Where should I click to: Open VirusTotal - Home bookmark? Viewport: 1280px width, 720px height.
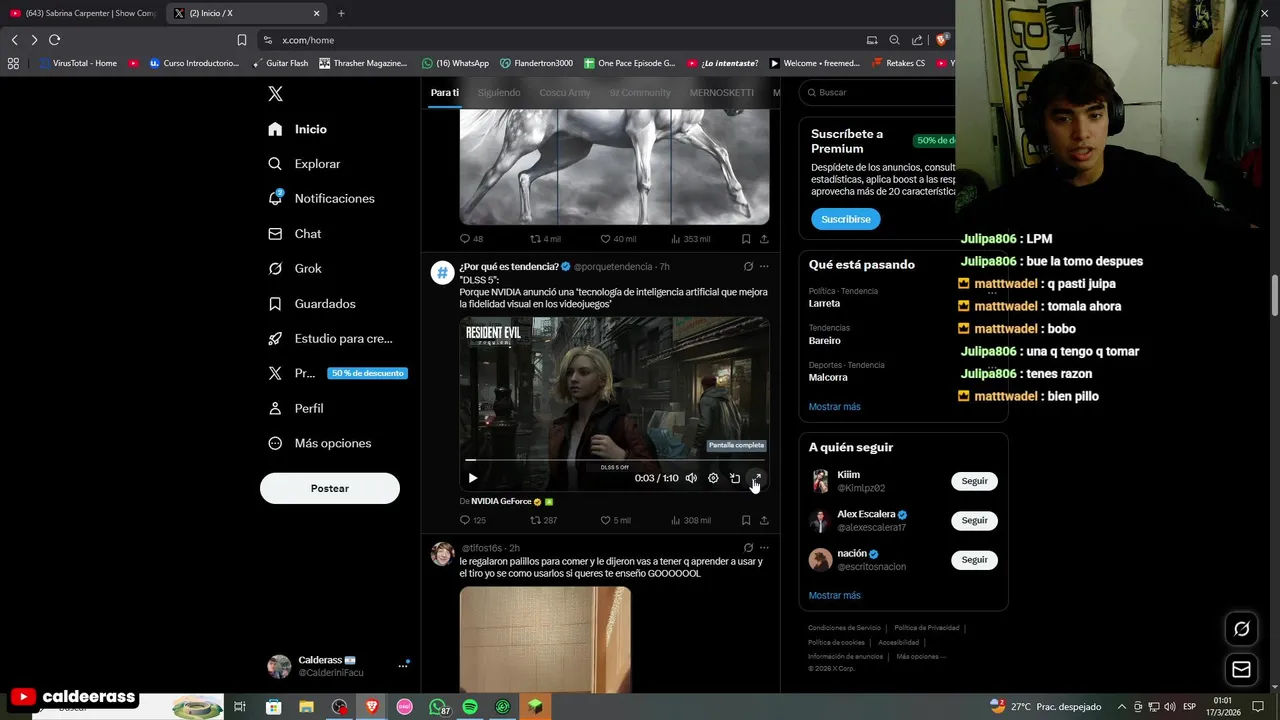[78, 63]
